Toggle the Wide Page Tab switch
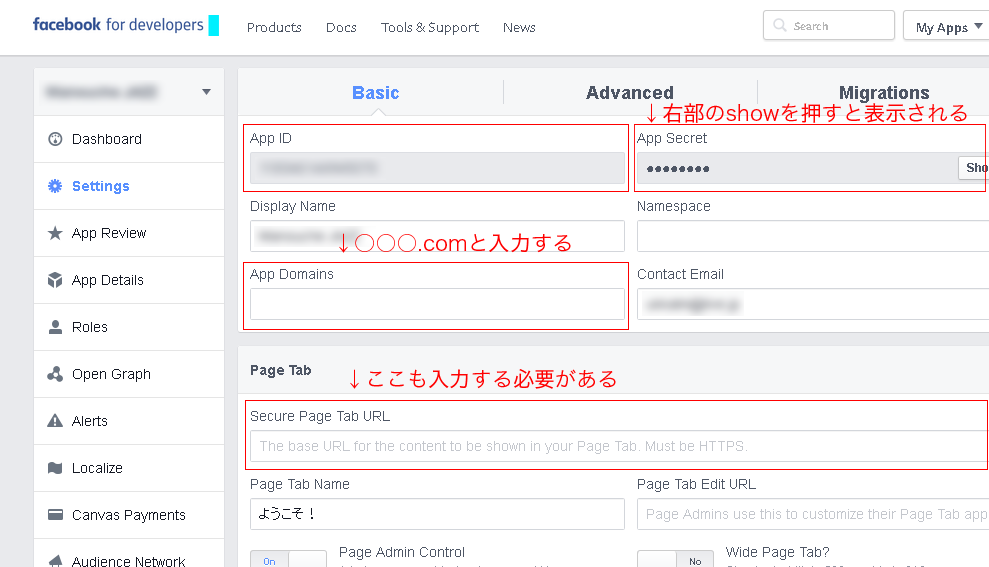Viewport: 989px width, 567px height. tap(676, 559)
